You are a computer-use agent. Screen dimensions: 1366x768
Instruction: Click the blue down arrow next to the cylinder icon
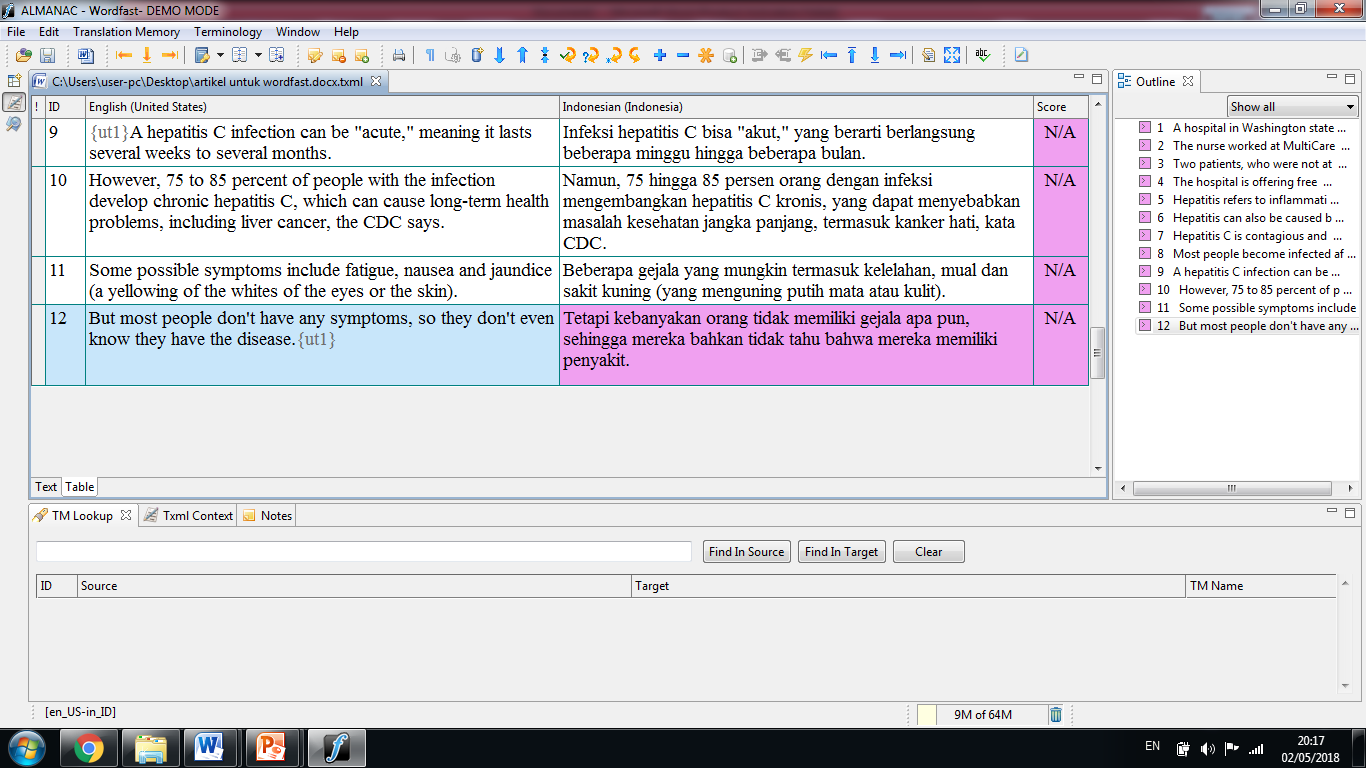pos(499,56)
